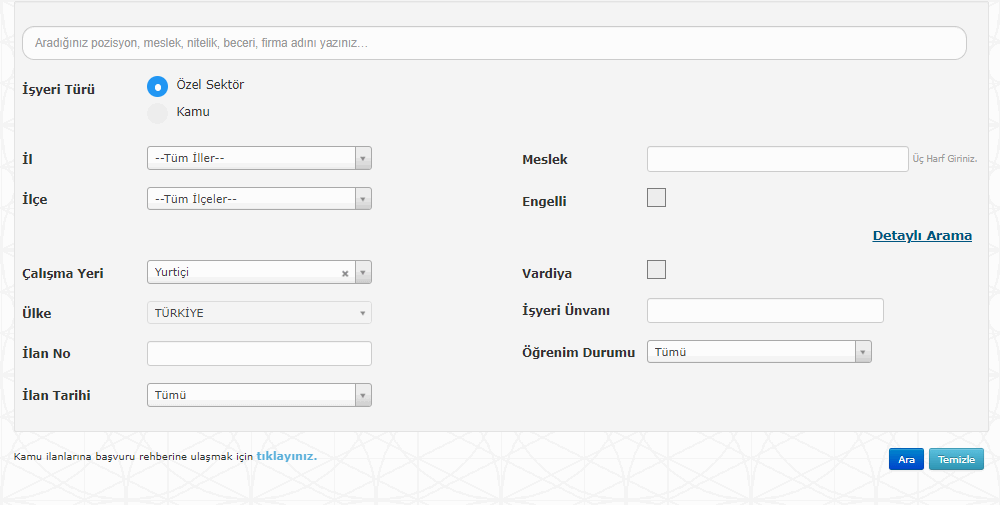Focus the İşyeri Ünvanı text field
The image size is (1000, 505).
coord(765,310)
